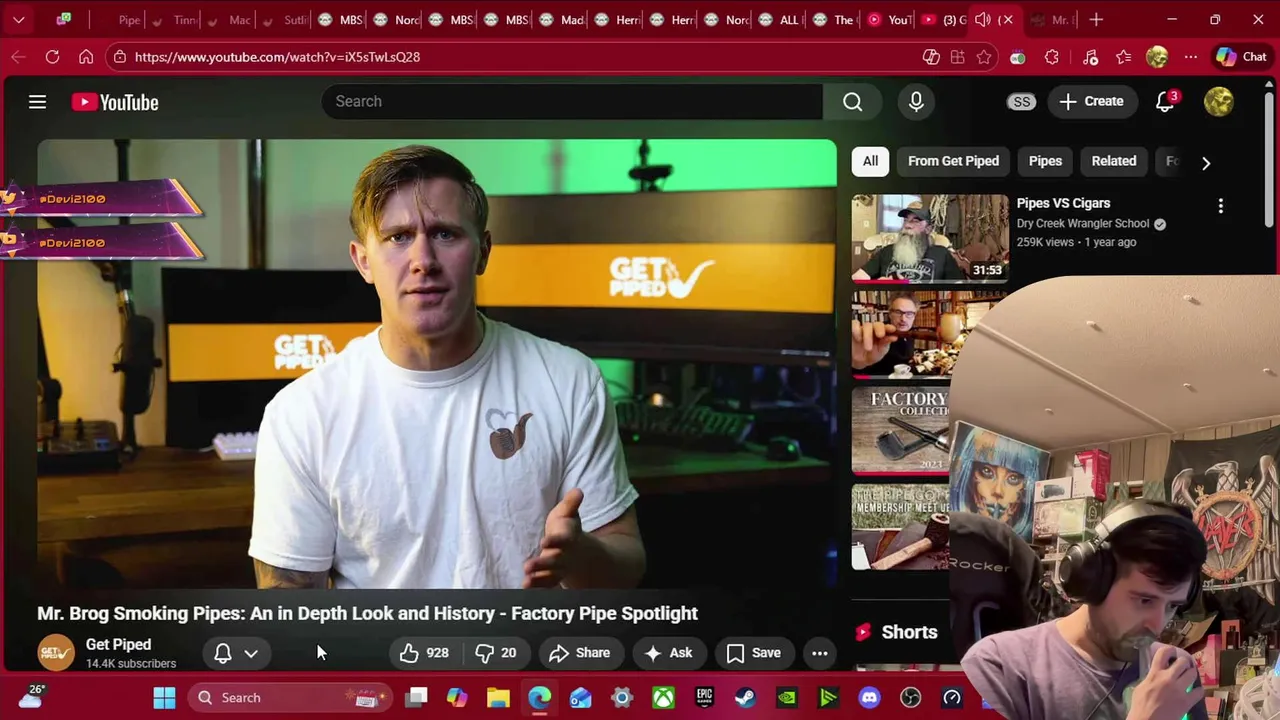
Task: Click the Ask button
Action: tap(669, 653)
